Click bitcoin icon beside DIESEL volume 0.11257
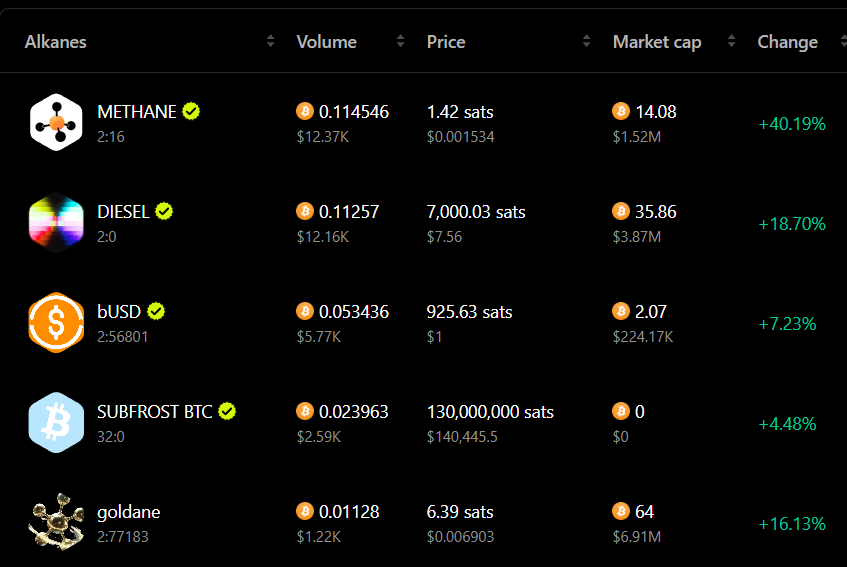 (305, 211)
